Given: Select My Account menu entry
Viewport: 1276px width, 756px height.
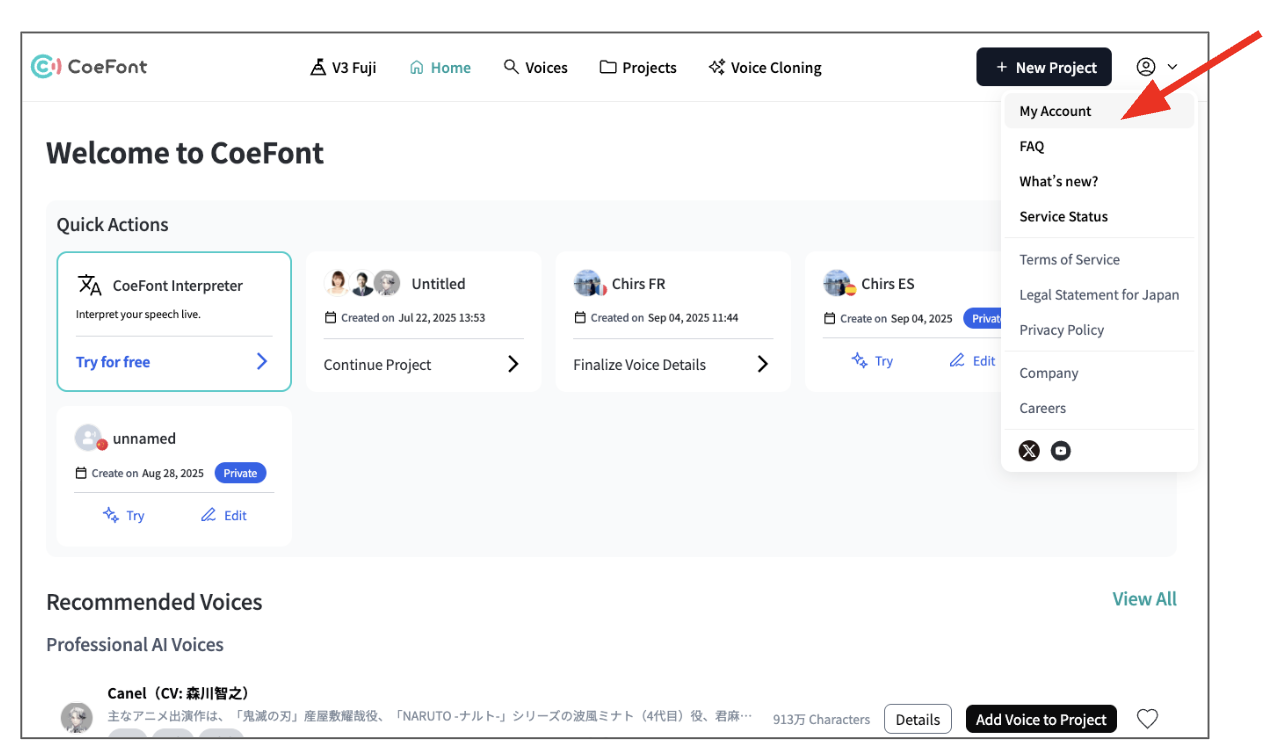Looking at the screenshot, I should coord(1099,111).
